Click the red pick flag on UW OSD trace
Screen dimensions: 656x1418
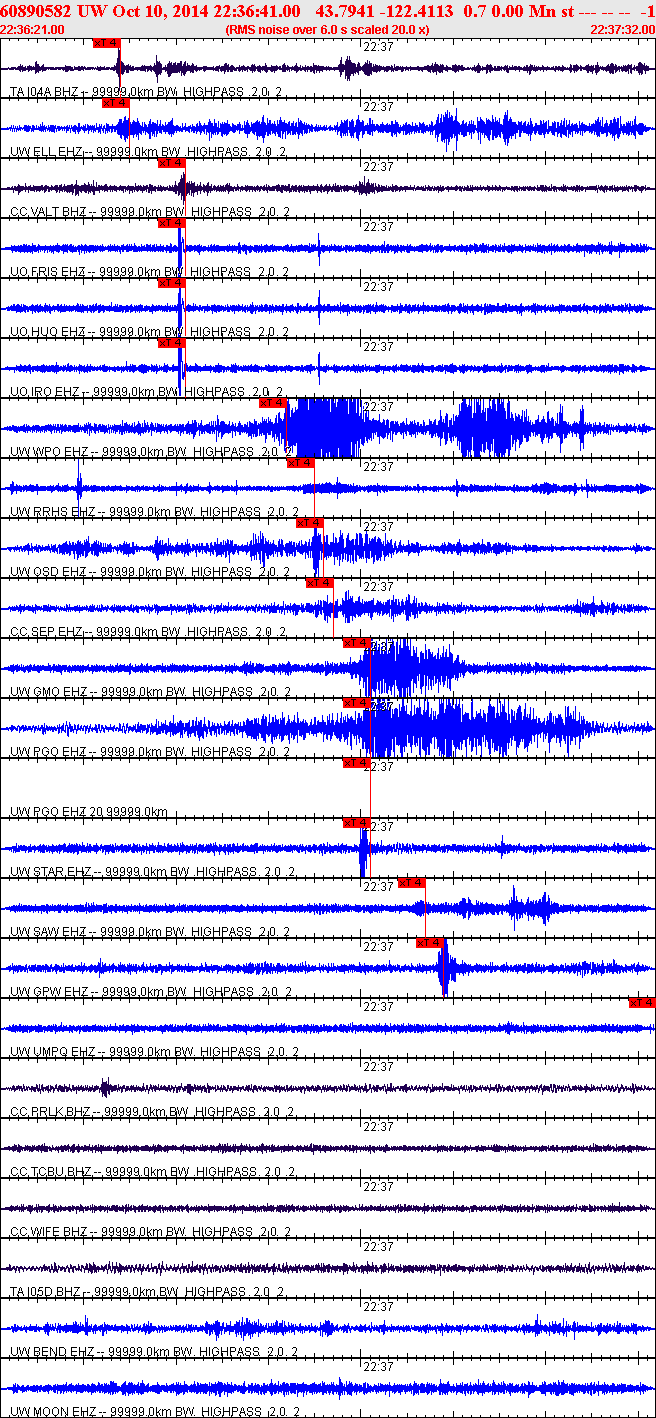point(310,523)
